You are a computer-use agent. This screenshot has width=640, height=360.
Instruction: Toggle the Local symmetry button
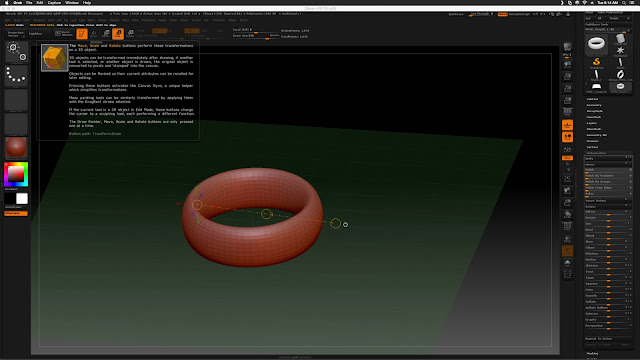(x=567, y=137)
